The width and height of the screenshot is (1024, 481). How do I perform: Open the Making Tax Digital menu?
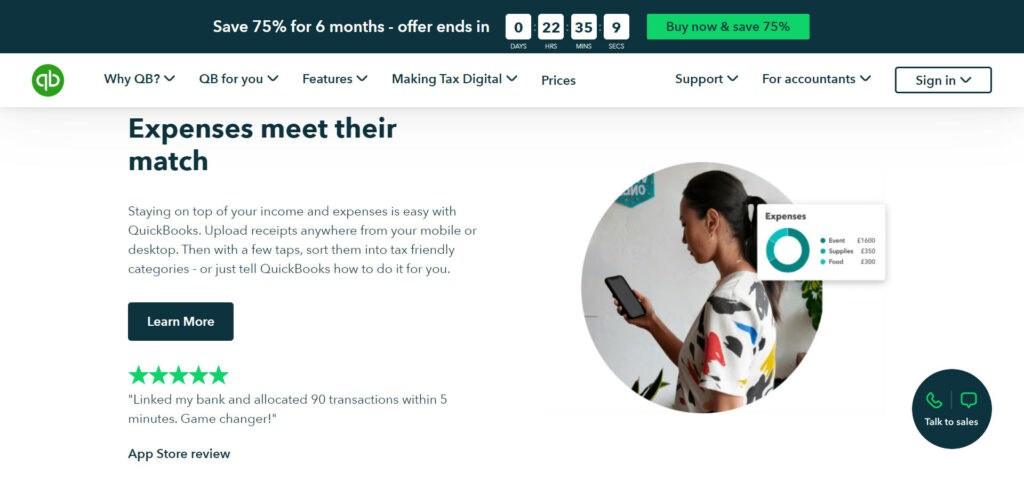(454, 79)
